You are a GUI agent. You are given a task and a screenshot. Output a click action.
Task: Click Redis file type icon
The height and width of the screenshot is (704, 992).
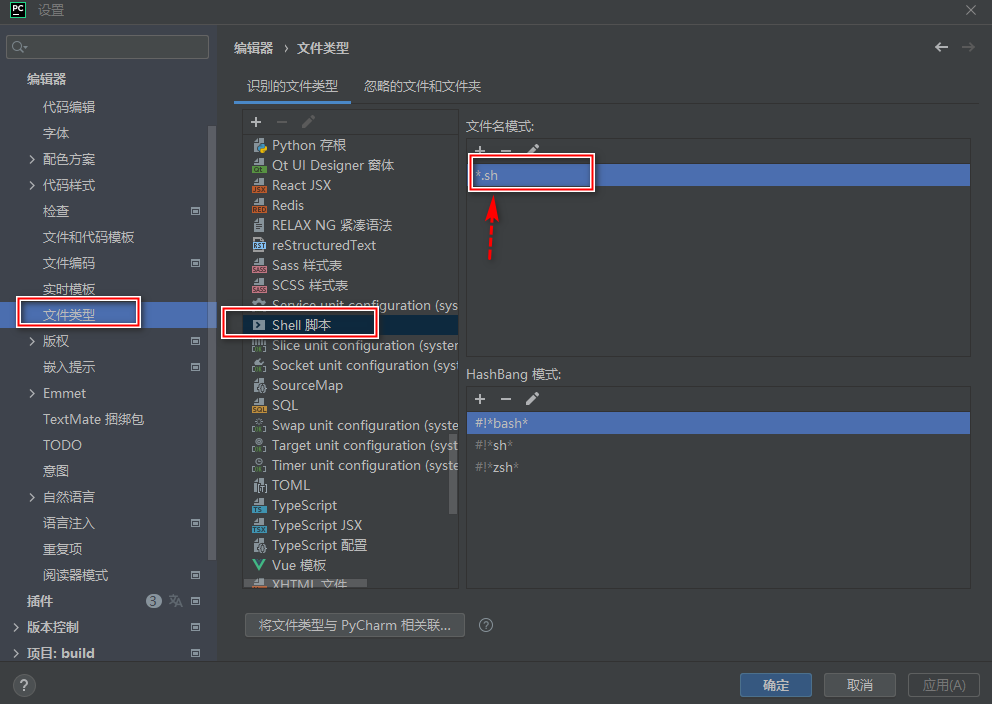click(x=259, y=206)
